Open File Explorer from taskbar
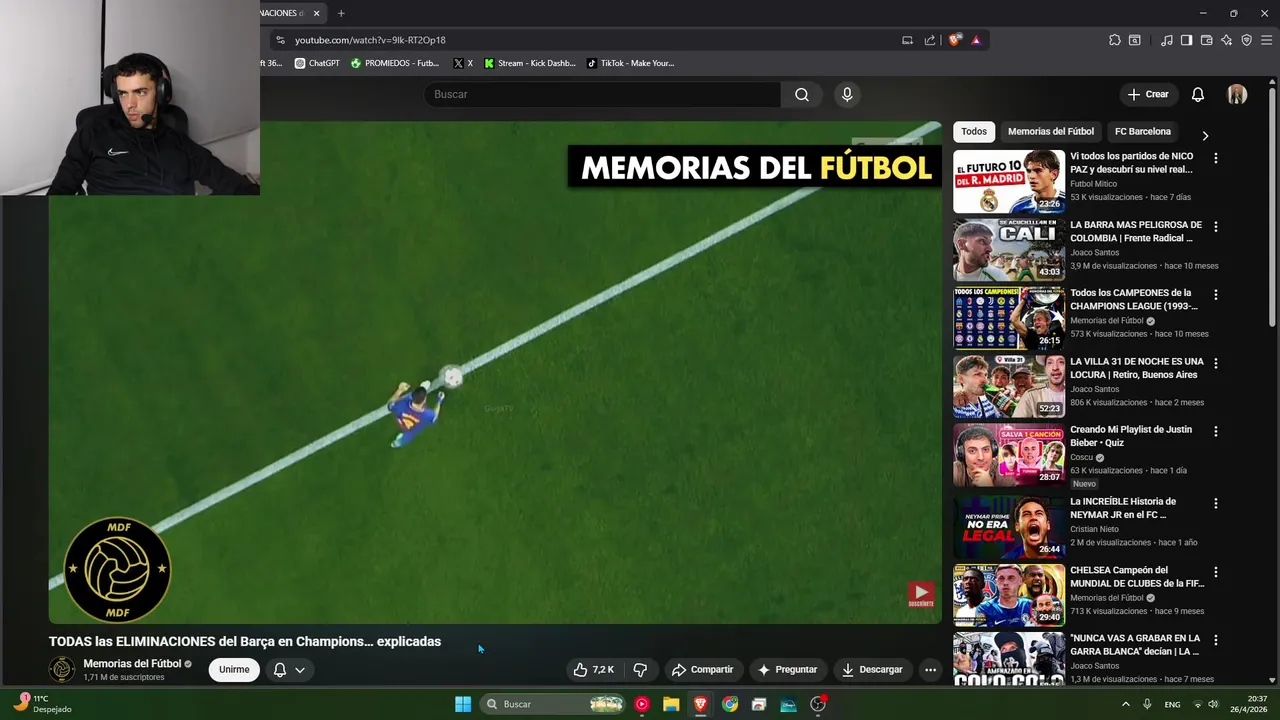Viewport: 1280px width, 720px height. 671,704
